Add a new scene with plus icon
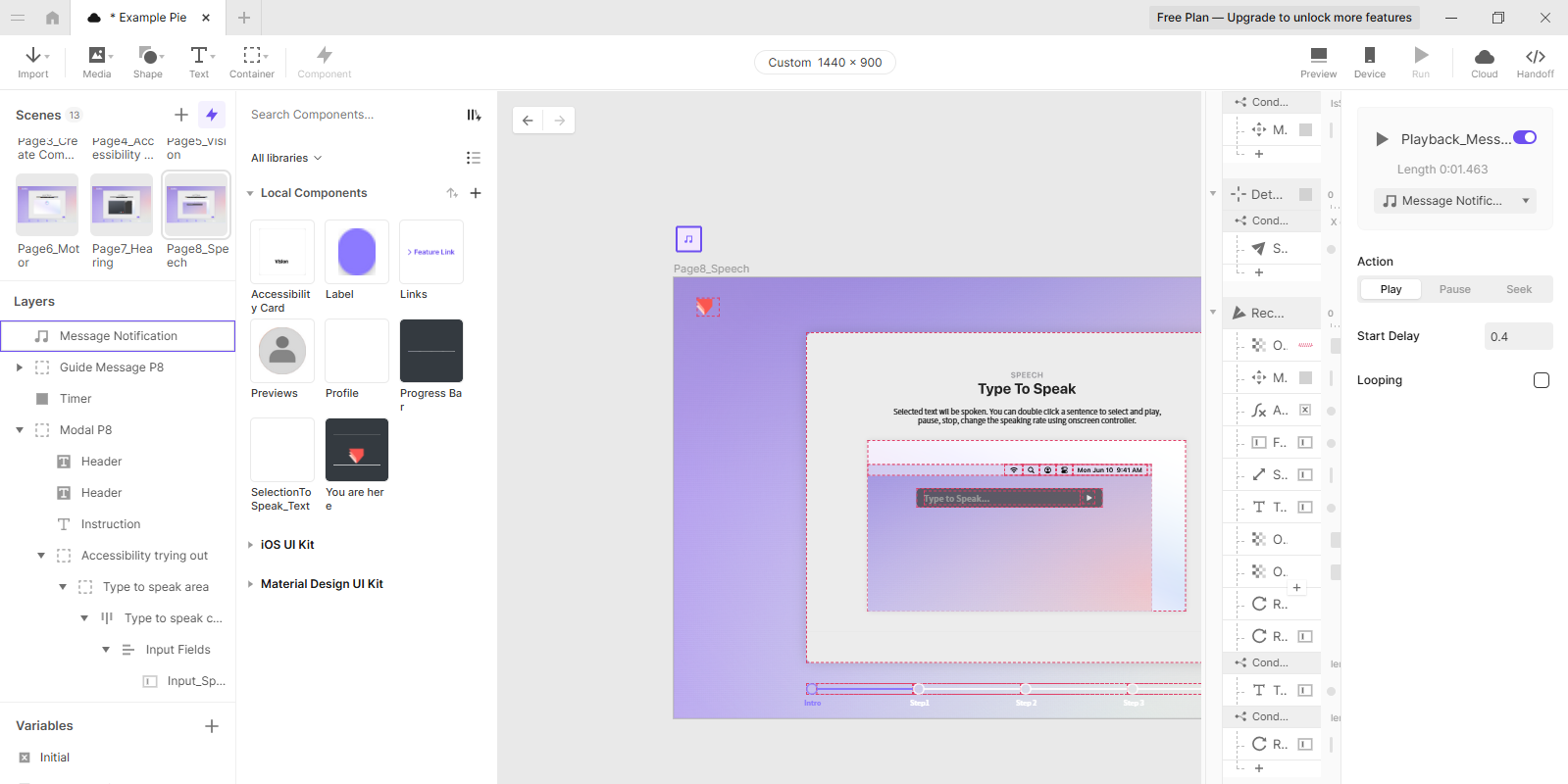This screenshot has width=1568, height=784. point(181,115)
